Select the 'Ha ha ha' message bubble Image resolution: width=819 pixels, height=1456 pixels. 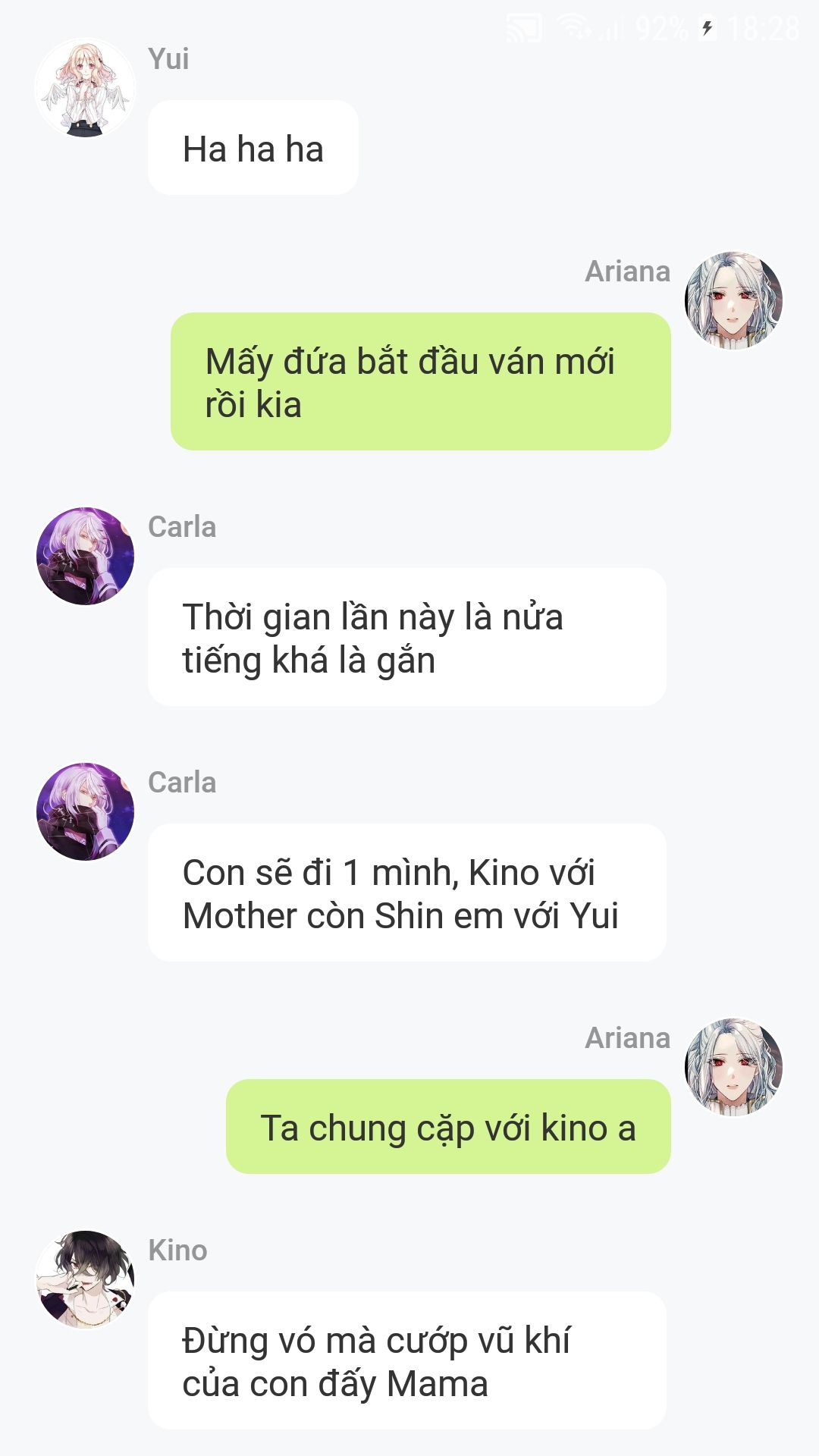(x=253, y=148)
